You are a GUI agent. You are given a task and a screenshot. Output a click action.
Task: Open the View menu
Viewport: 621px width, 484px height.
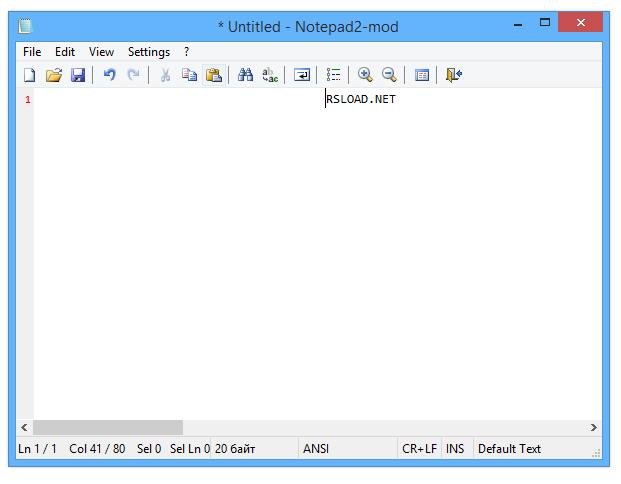[x=101, y=52]
